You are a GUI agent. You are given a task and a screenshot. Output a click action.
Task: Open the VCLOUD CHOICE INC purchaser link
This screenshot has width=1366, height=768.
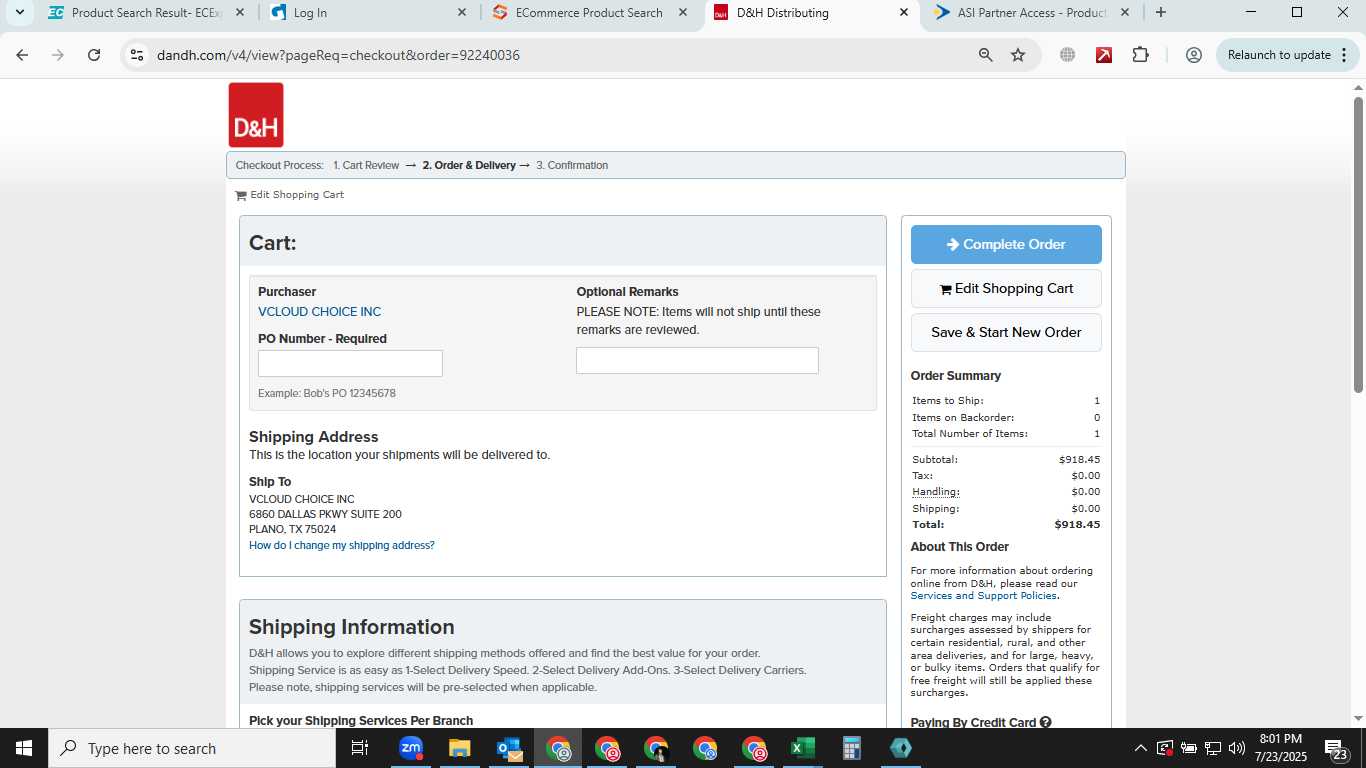pos(319,312)
